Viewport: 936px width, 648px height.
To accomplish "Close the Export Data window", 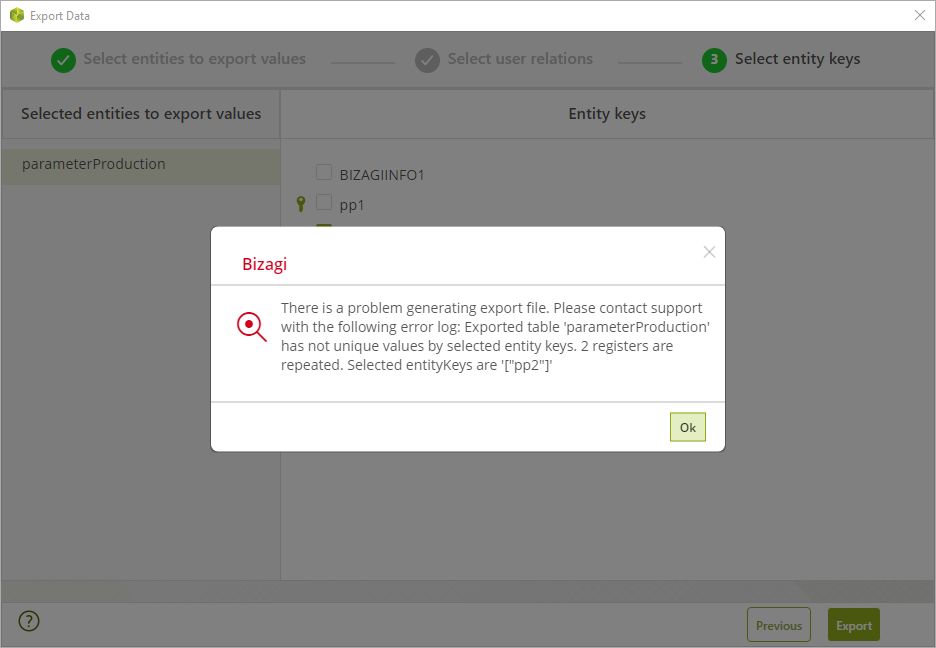I will [920, 16].
